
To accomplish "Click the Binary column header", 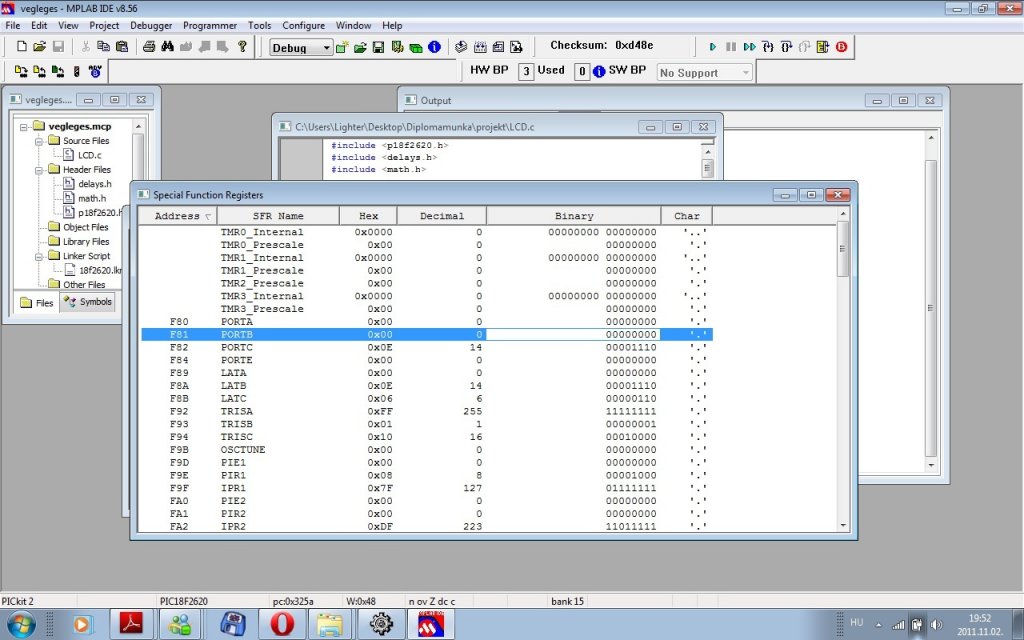I will pyautogui.click(x=574, y=216).
